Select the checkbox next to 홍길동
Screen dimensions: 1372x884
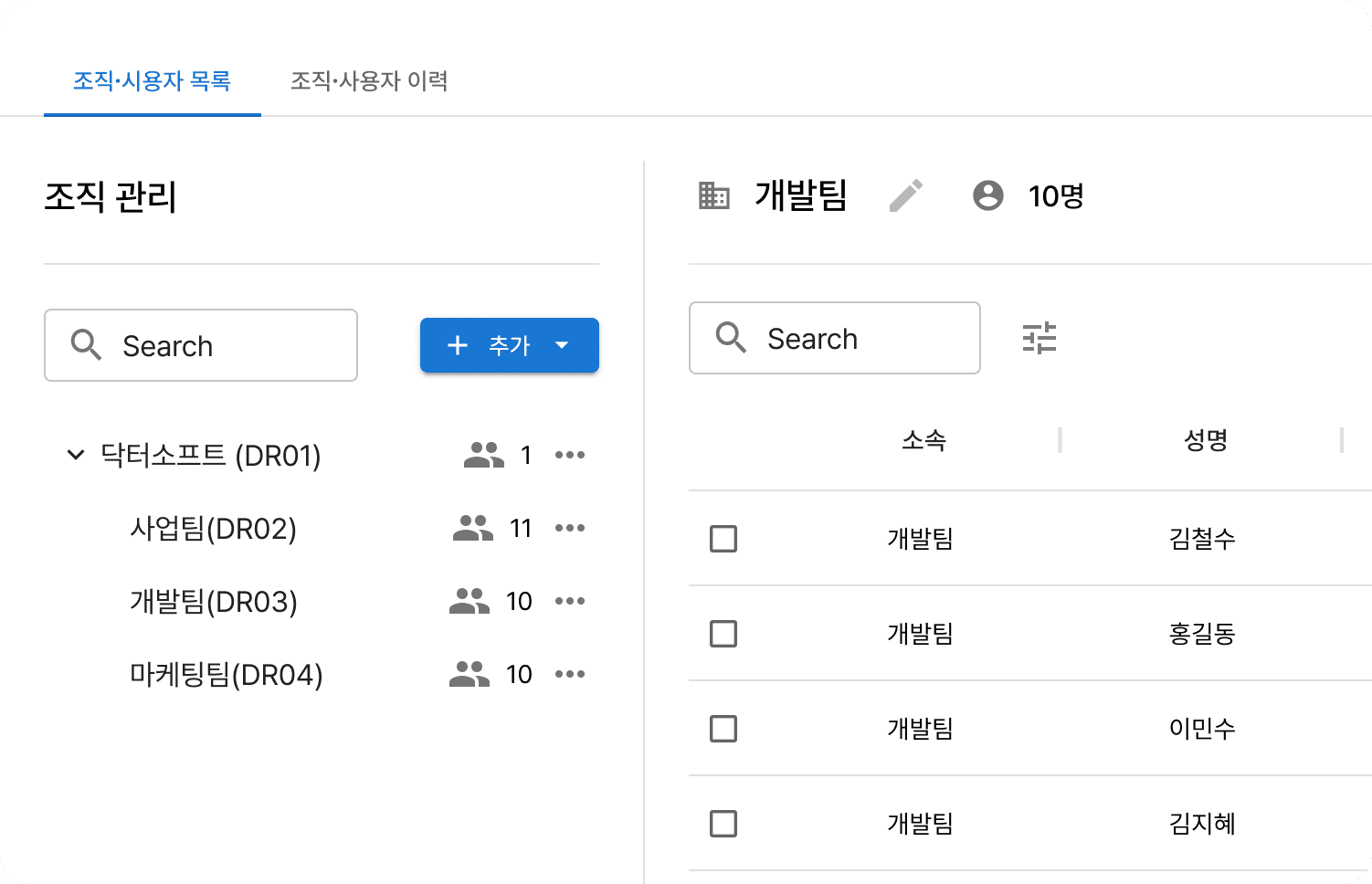pyautogui.click(x=723, y=634)
